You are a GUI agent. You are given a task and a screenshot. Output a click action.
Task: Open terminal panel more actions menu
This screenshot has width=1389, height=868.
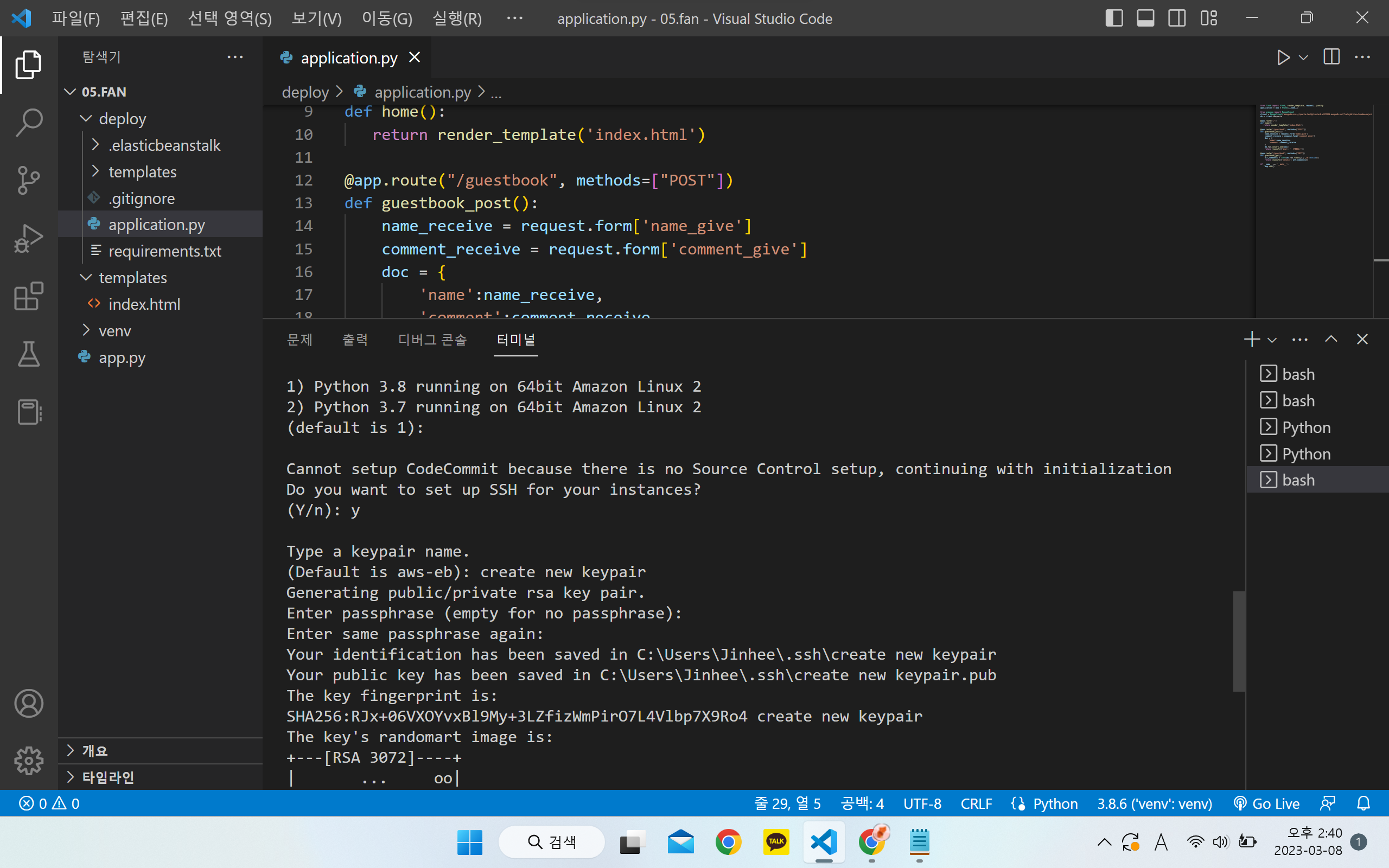[x=1299, y=339]
